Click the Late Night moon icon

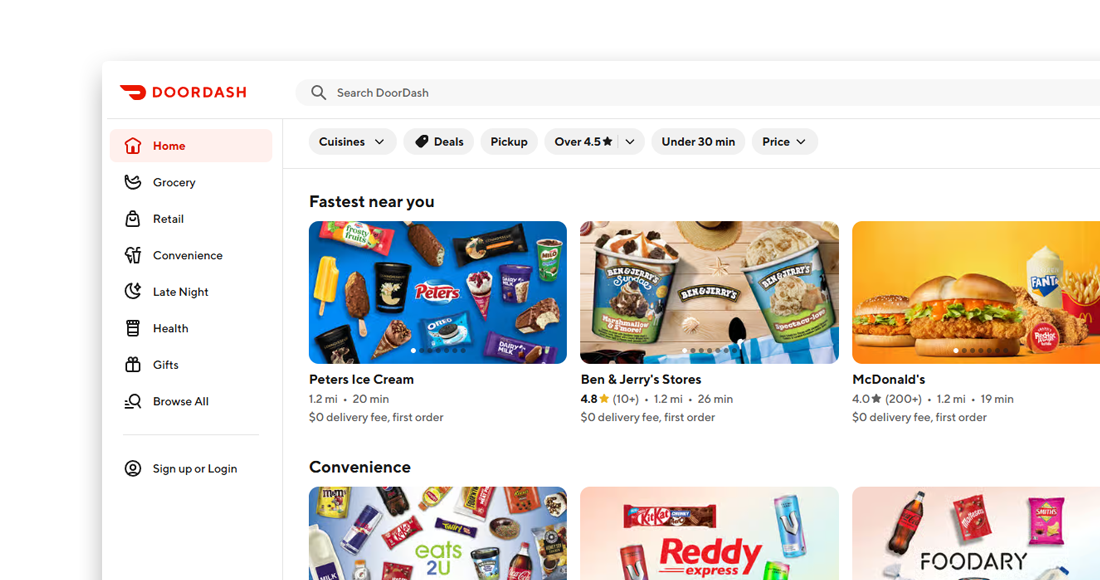point(133,292)
